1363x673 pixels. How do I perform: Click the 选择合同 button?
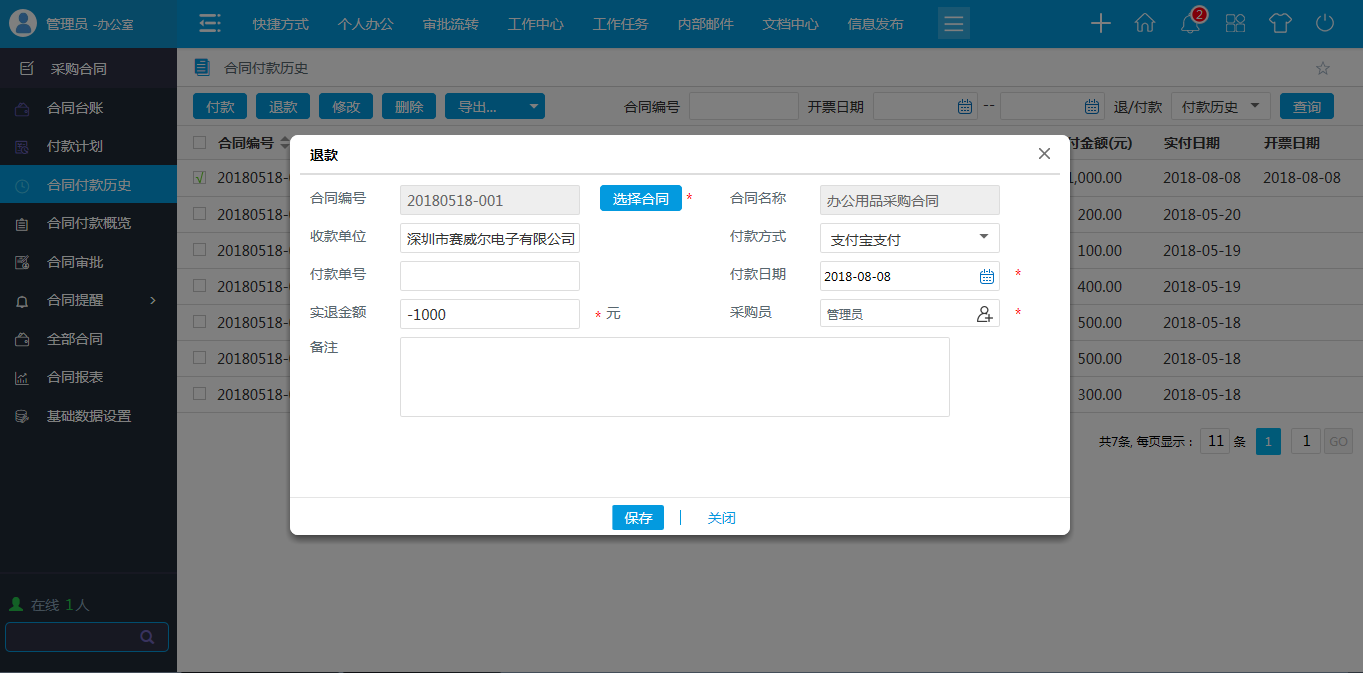pyautogui.click(x=640, y=198)
